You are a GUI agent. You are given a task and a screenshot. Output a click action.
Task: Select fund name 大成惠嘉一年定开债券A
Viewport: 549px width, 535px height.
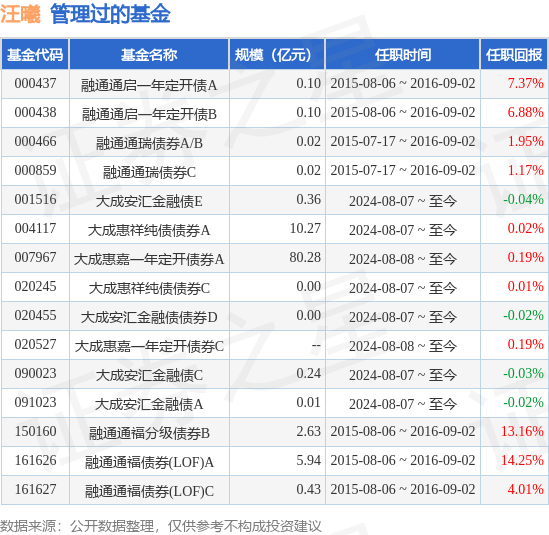click(x=149, y=259)
